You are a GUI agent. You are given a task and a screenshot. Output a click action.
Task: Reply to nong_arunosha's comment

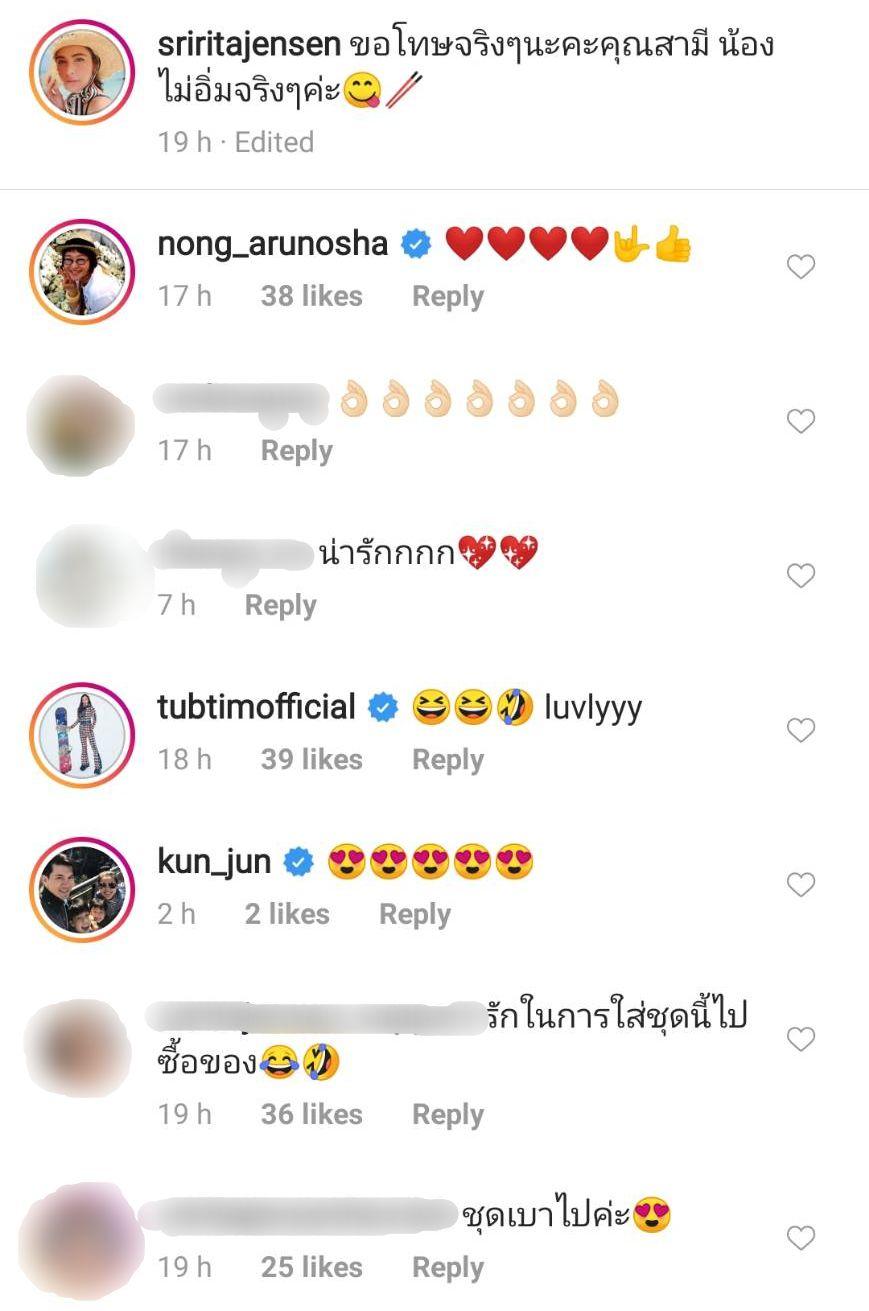(448, 297)
